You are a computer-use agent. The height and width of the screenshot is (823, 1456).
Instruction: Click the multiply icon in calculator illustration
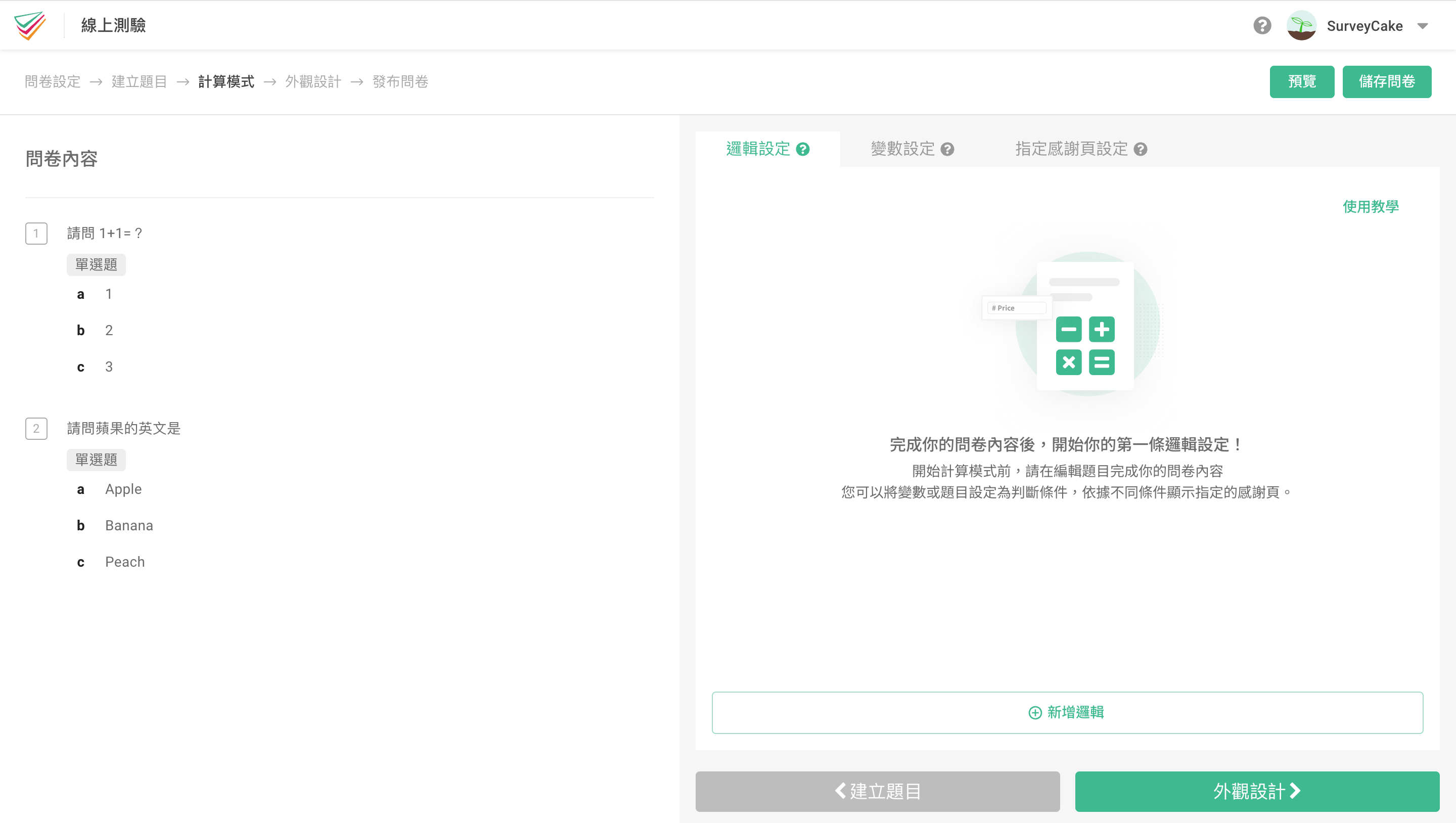tap(1068, 362)
